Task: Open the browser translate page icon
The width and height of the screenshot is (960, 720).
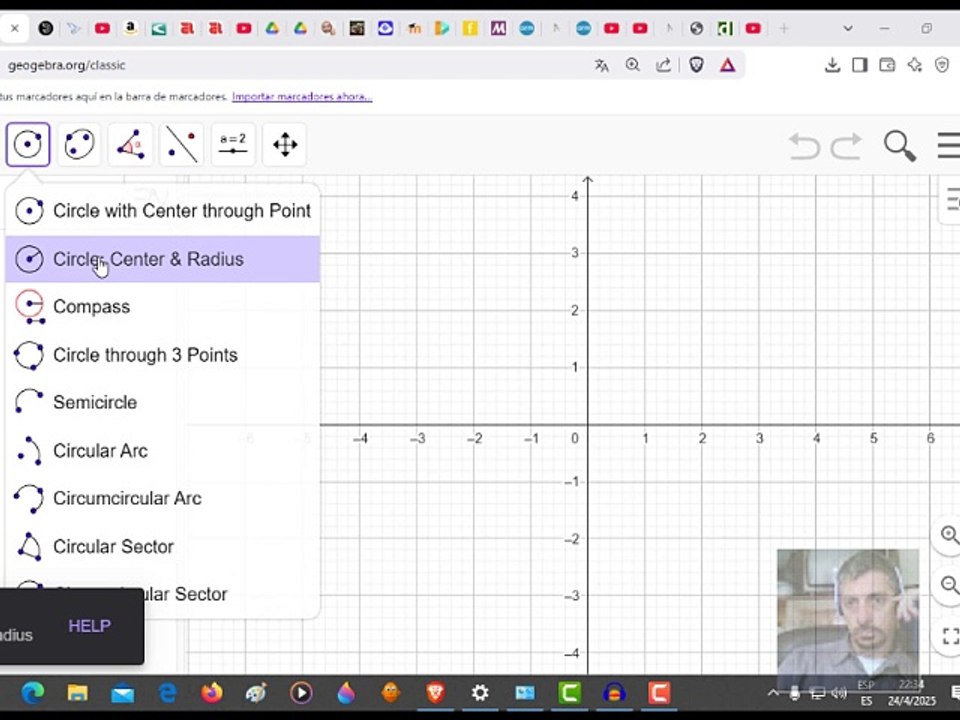Action: (x=602, y=65)
